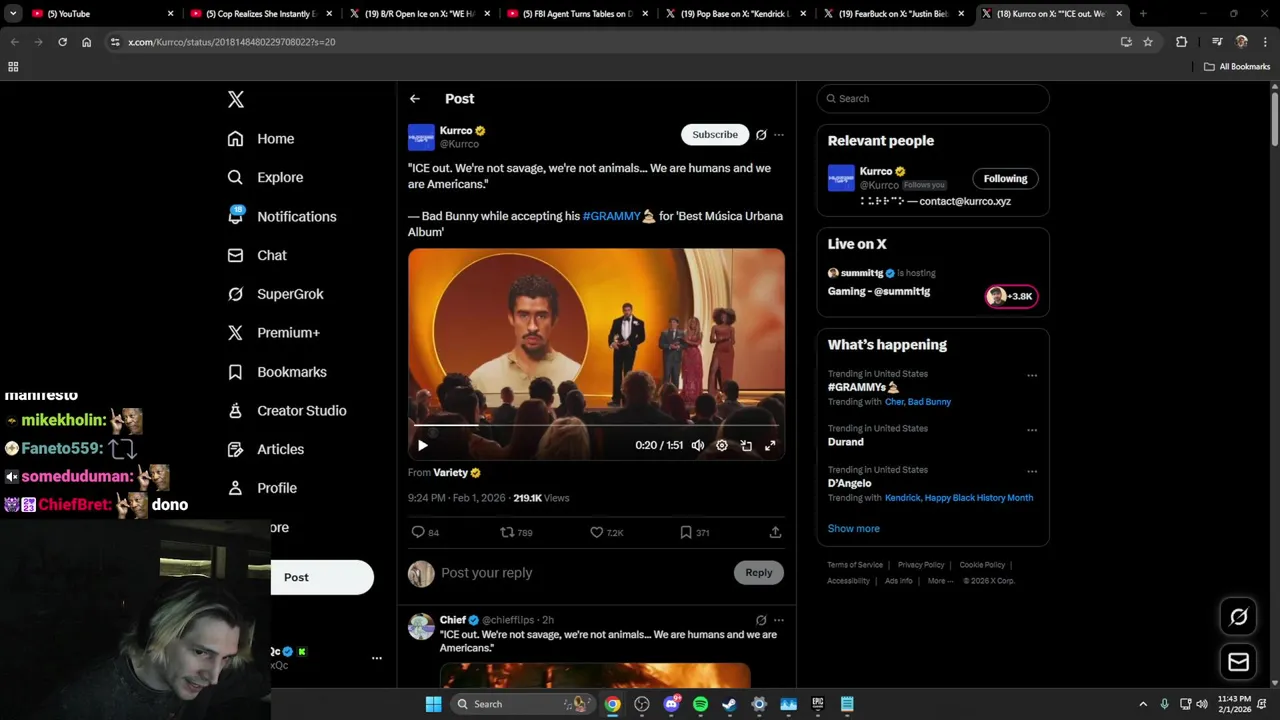1280x720 pixels.
Task: Open the footer More menu
Action: click(940, 581)
